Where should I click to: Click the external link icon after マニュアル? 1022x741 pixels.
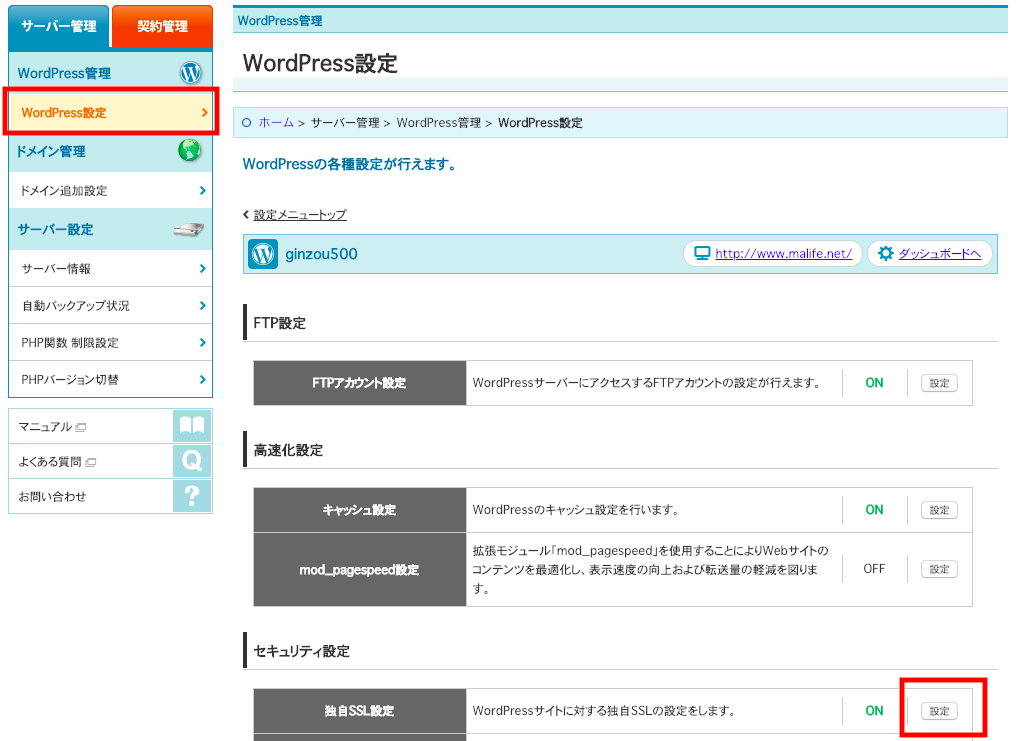81,428
